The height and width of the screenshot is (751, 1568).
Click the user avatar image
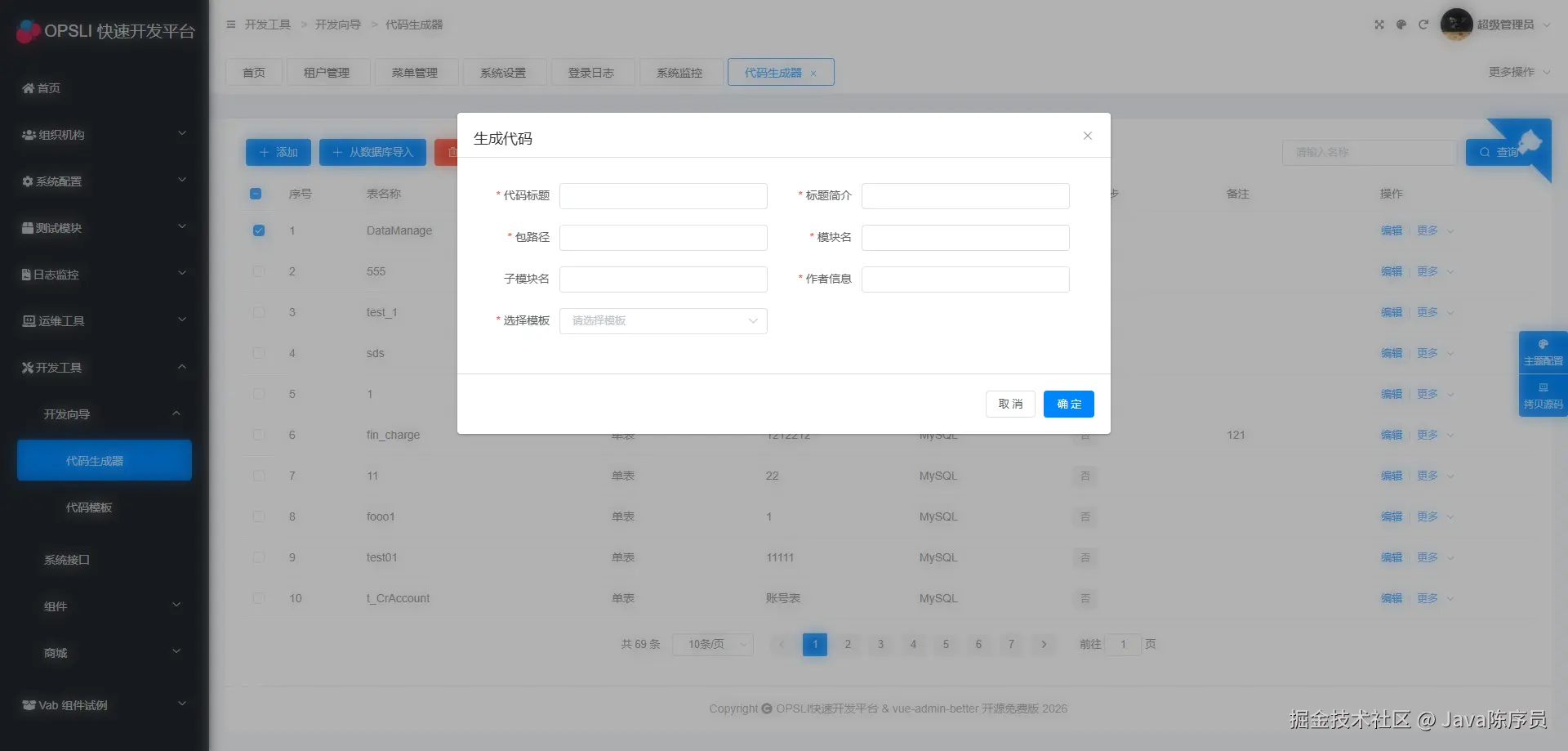[x=1456, y=25]
